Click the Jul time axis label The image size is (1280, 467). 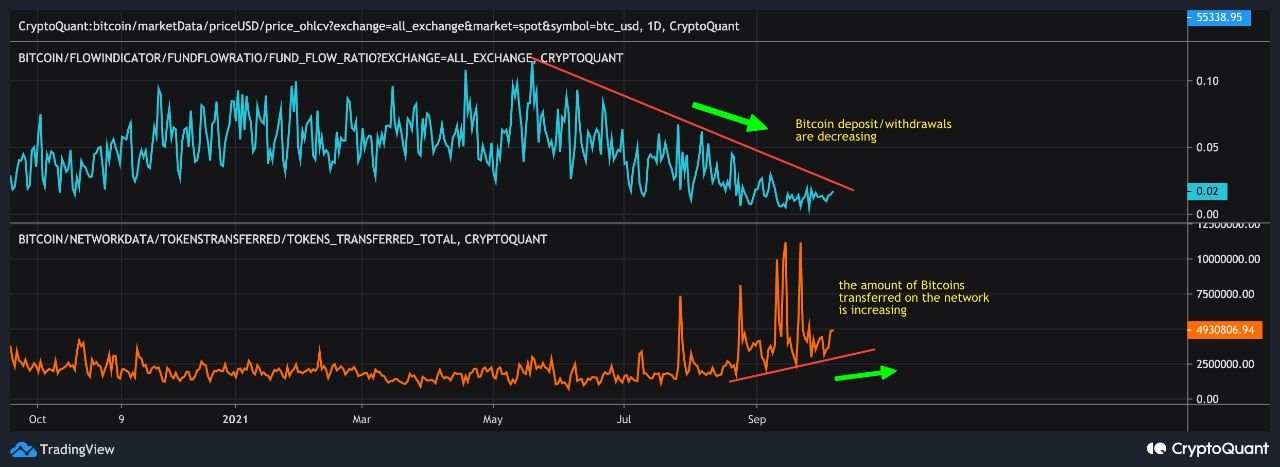click(x=625, y=421)
